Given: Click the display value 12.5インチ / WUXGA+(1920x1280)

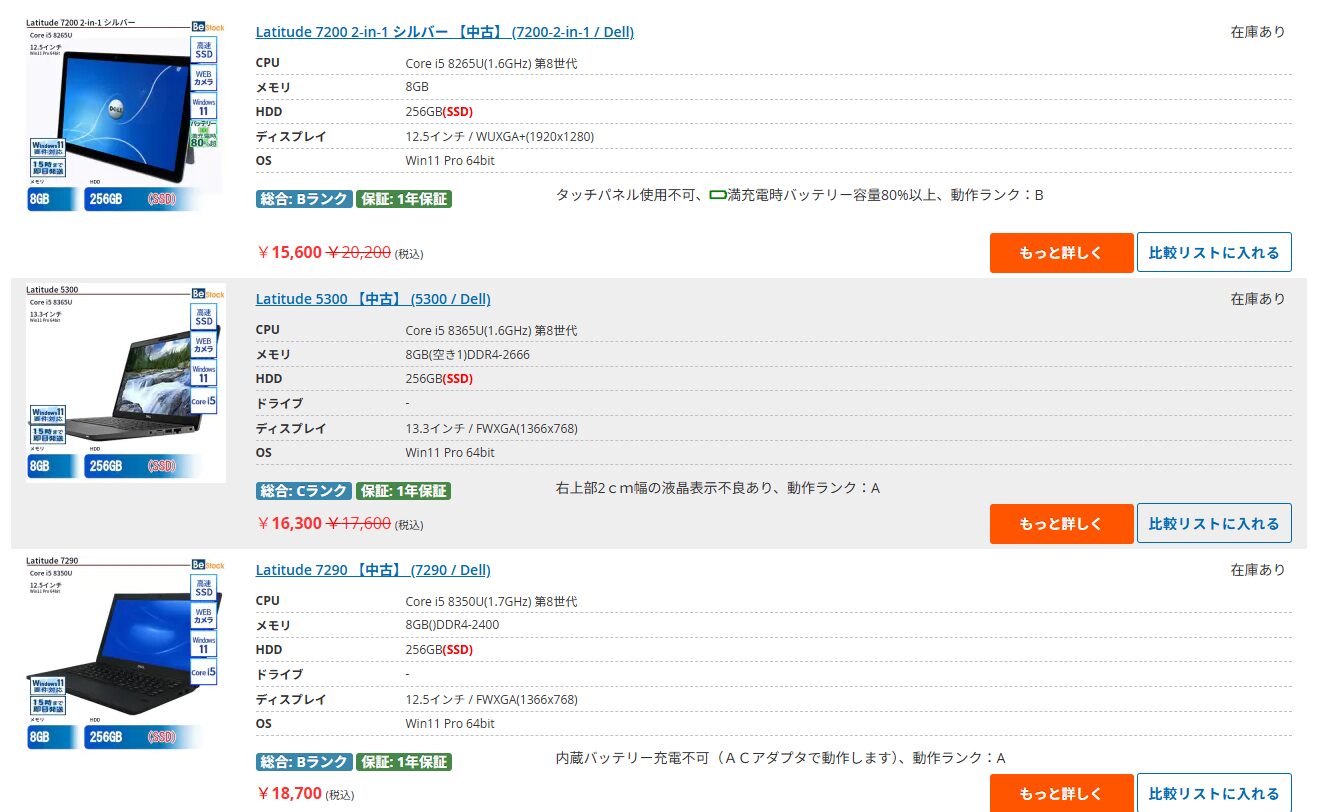Looking at the screenshot, I should click(x=500, y=136).
